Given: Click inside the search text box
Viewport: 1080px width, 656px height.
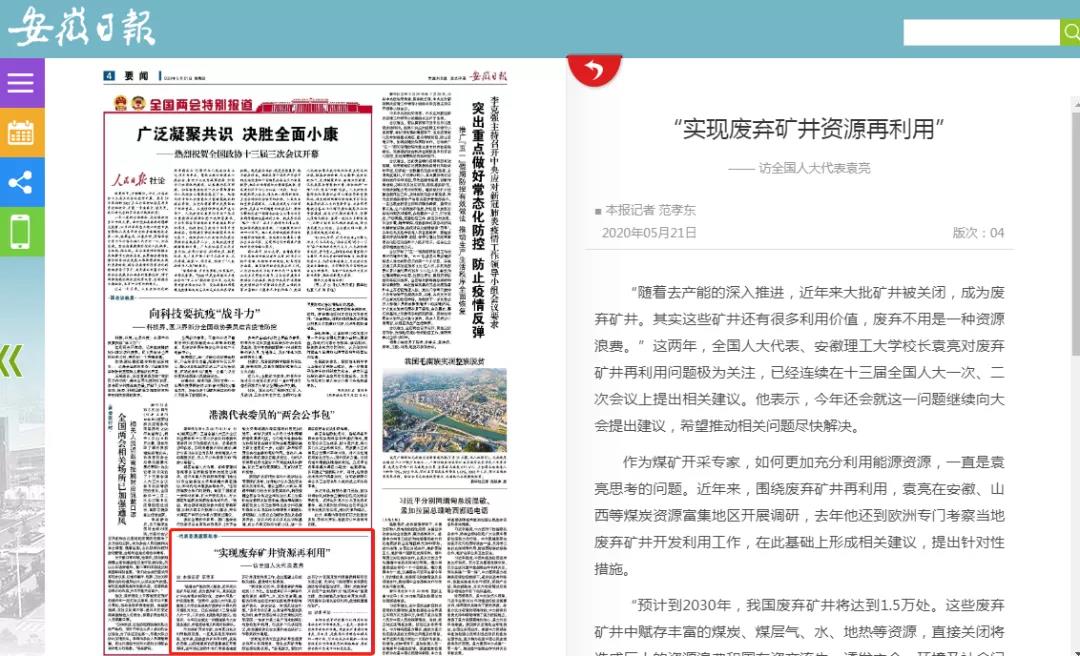Looking at the screenshot, I should (980, 32).
